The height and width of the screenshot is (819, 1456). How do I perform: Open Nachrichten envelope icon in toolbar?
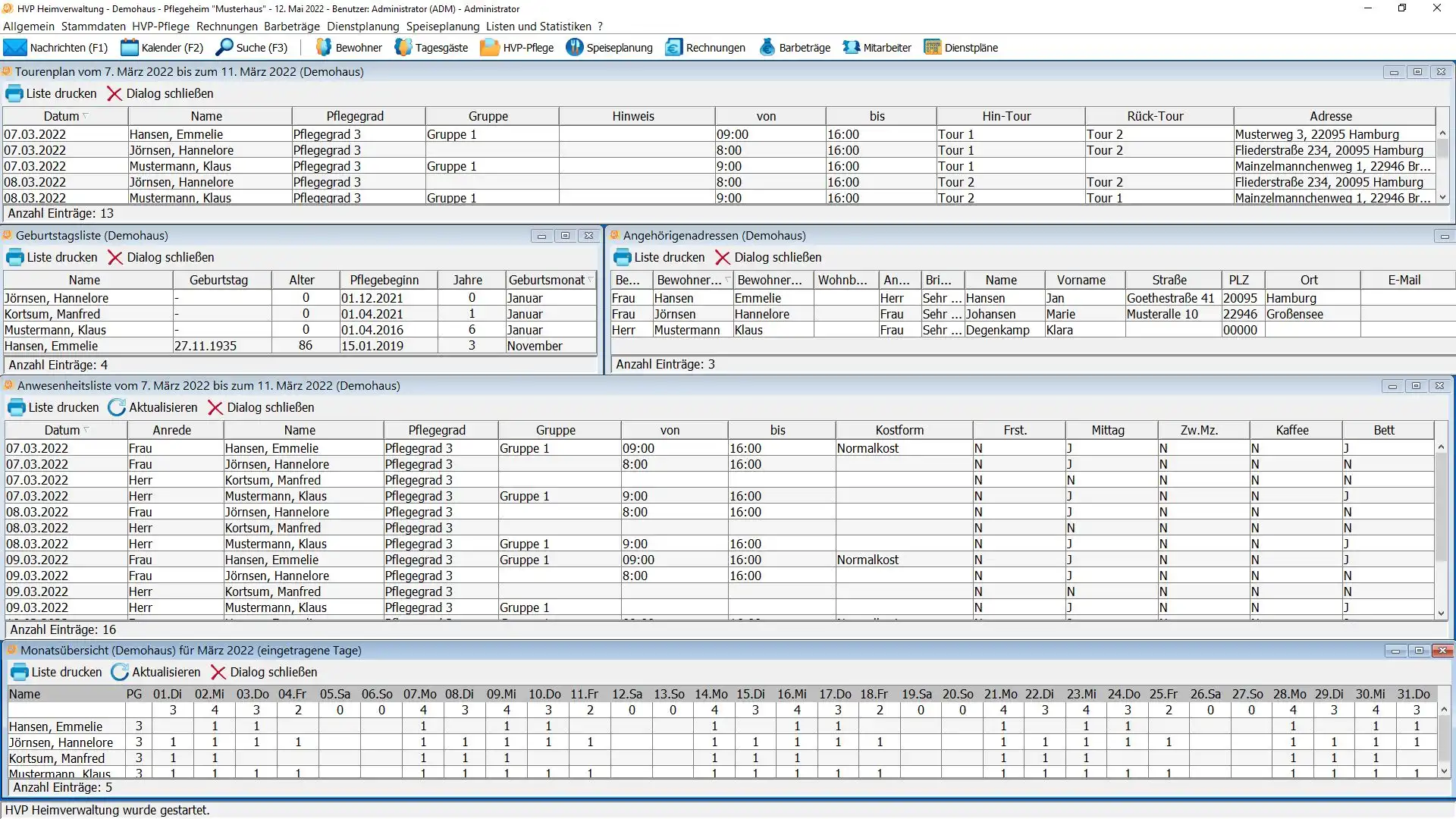click(x=15, y=48)
